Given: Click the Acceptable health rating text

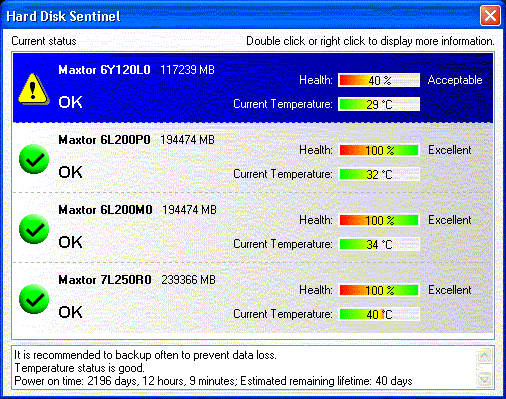Looking at the screenshot, I should [455, 80].
